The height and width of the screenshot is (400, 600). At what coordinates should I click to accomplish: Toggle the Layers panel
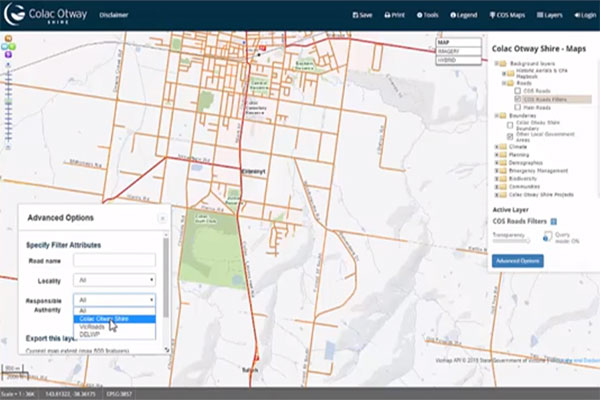(x=549, y=15)
